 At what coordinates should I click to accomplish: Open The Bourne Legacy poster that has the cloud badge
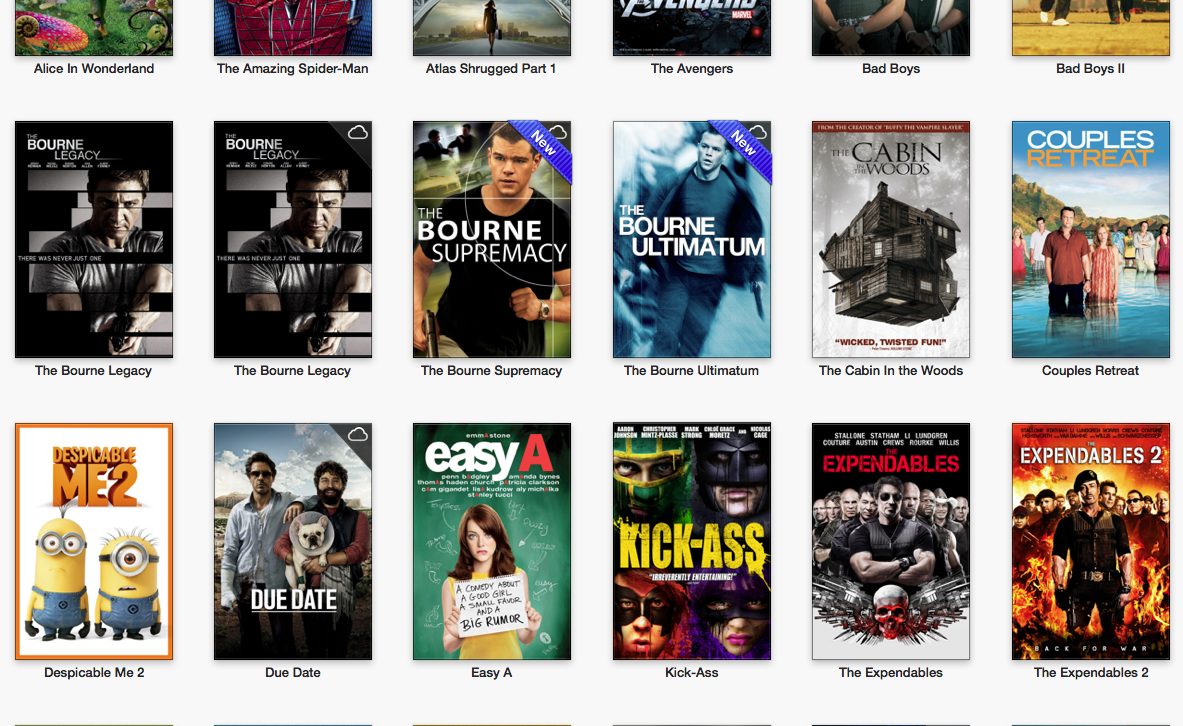tap(293, 239)
